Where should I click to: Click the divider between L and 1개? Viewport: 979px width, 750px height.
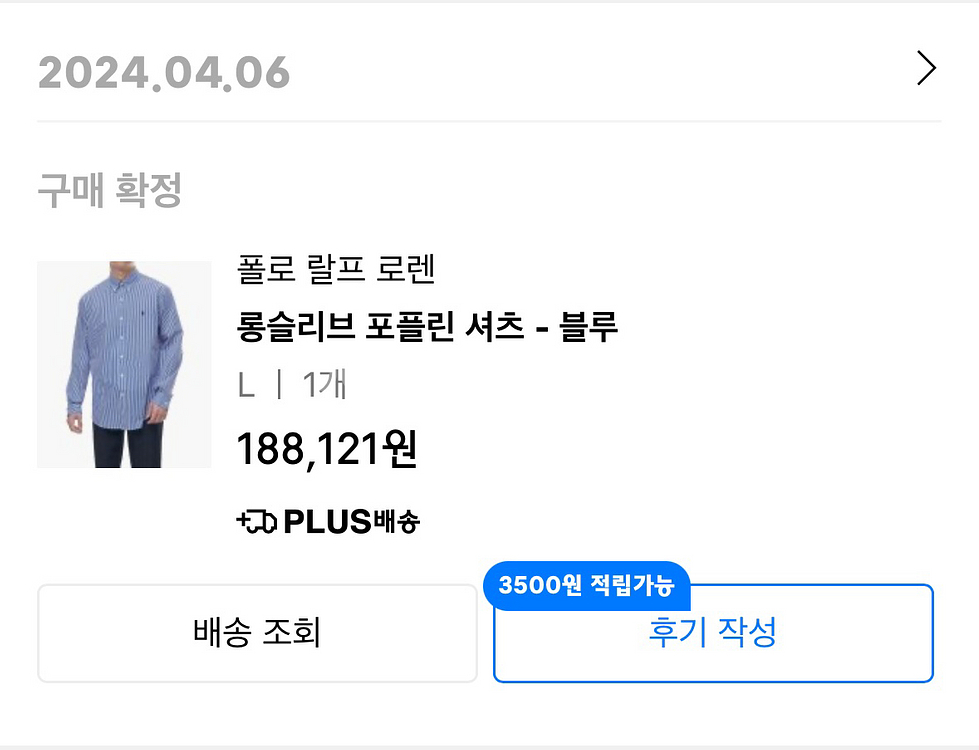pos(279,385)
